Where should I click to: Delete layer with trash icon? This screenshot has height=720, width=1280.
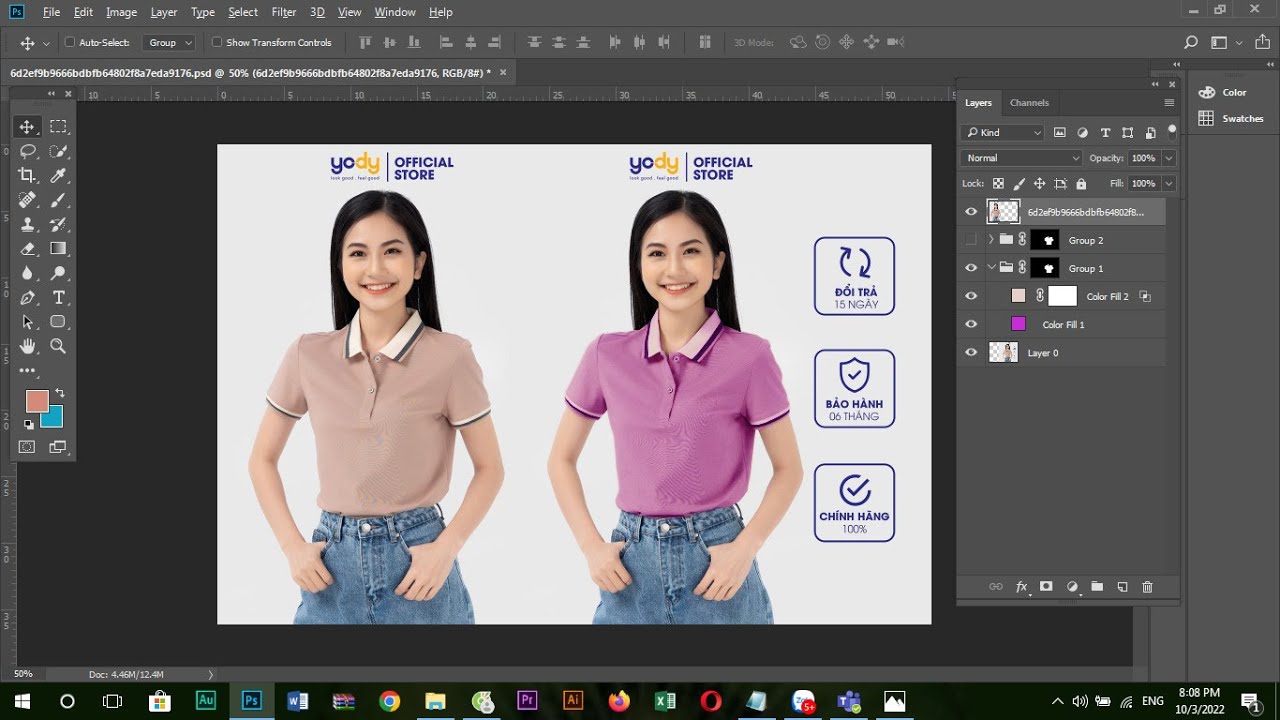(x=1147, y=587)
